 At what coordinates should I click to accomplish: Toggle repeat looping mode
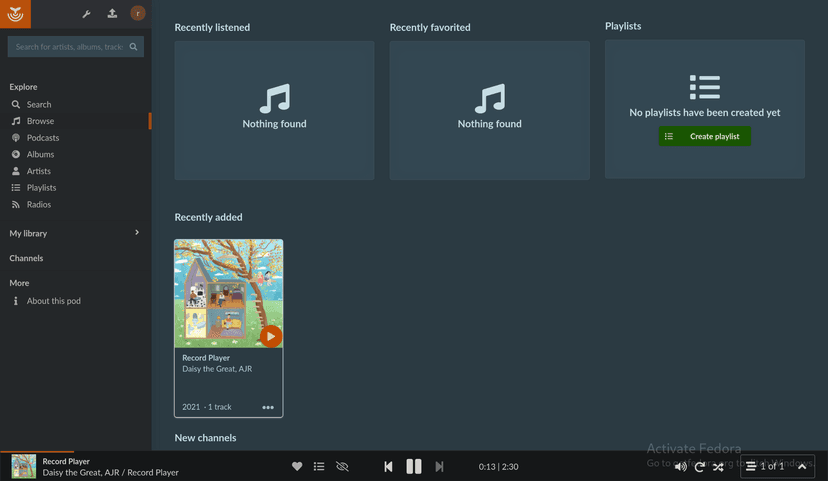699,467
